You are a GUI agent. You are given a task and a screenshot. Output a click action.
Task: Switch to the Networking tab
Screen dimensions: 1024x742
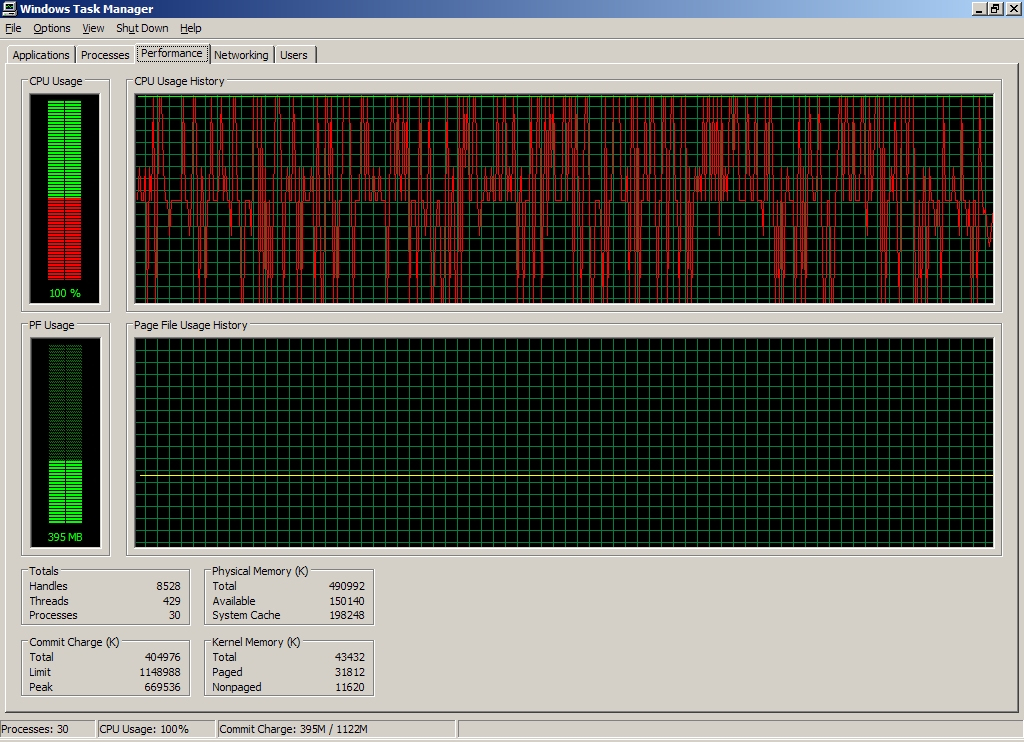tap(241, 55)
